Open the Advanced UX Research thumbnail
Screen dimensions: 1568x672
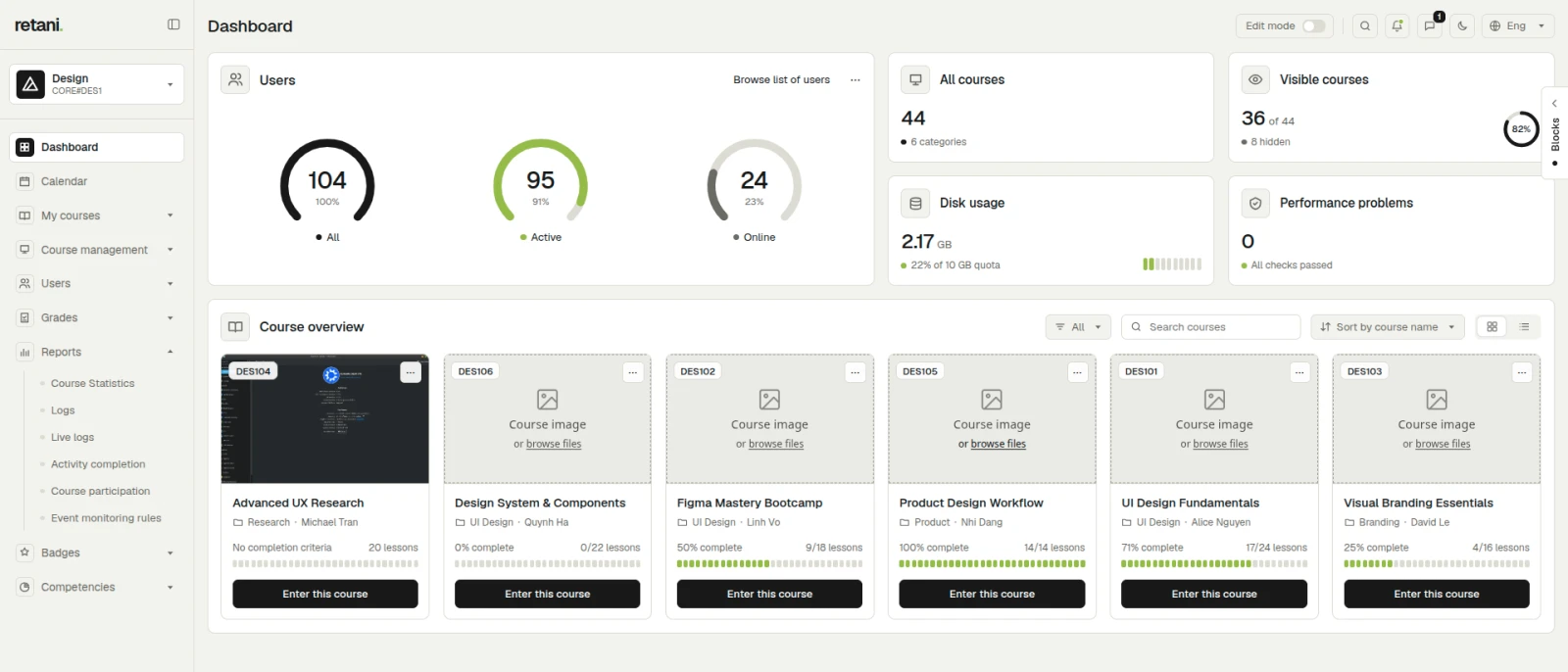coord(325,419)
